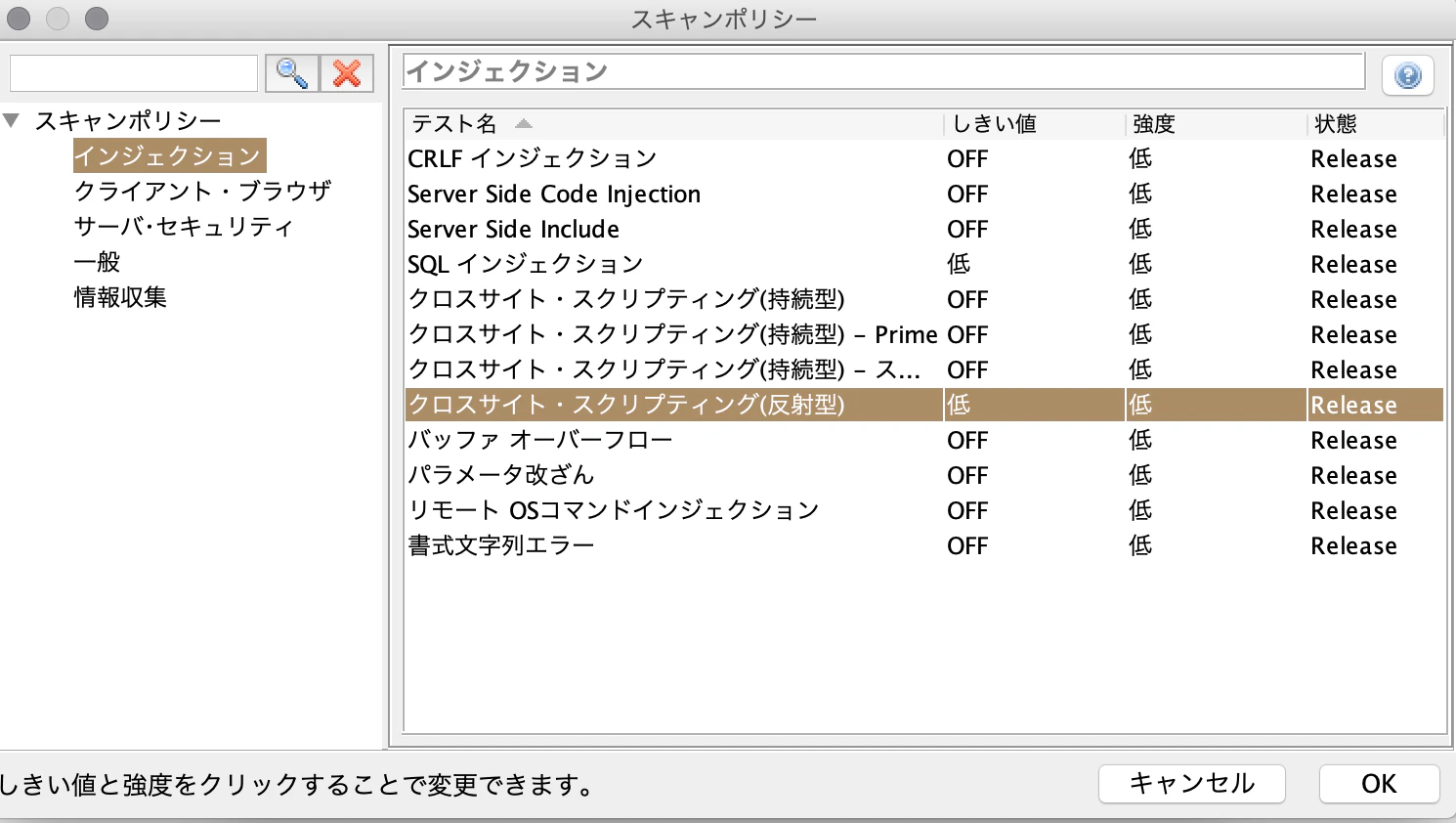Open 情報収集 category

(120, 297)
